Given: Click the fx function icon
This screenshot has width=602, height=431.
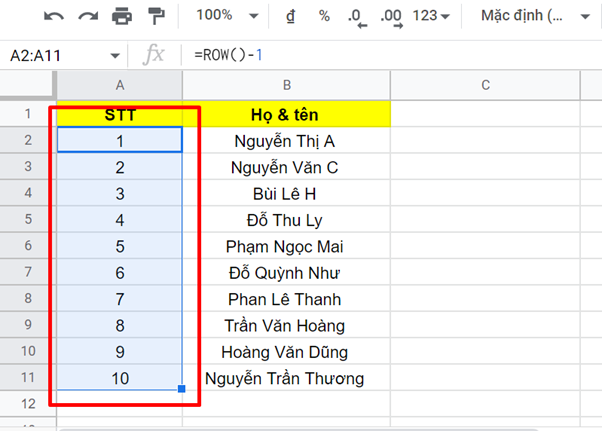Looking at the screenshot, I should click(154, 55).
